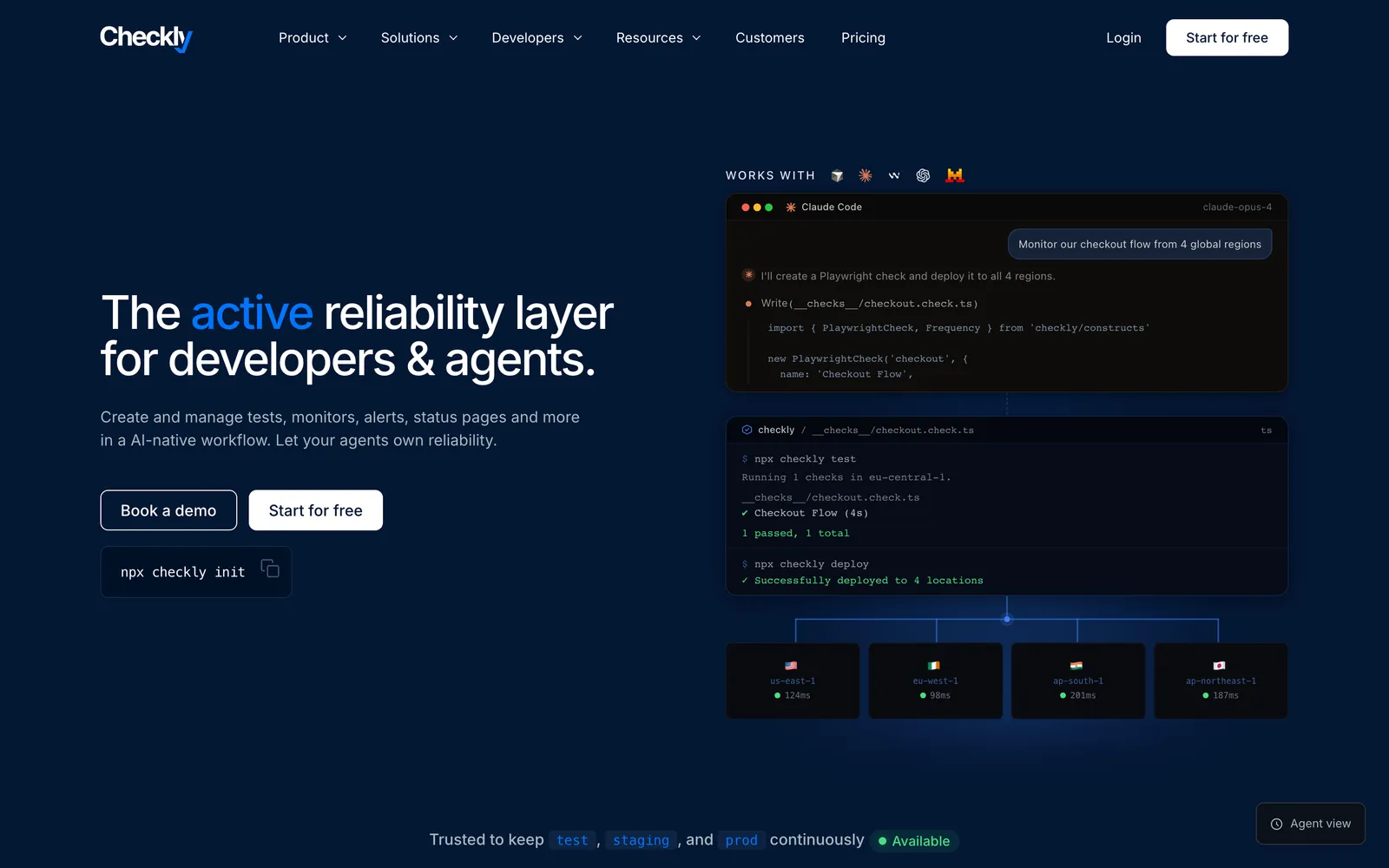Go to the Customers page
This screenshot has width=1389, height=868.
pos(770,38)
